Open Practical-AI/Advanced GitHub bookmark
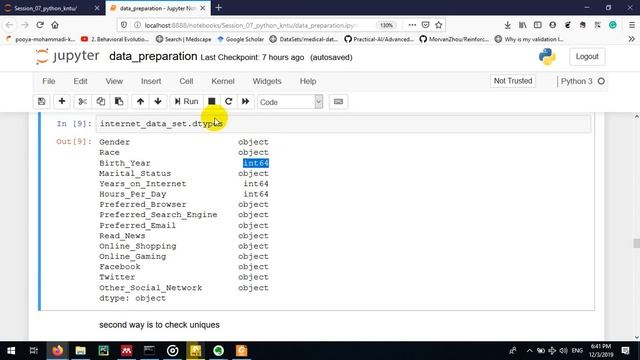This screenshot has width=640, height=360. pyautogui.click(x=379, y=39)
